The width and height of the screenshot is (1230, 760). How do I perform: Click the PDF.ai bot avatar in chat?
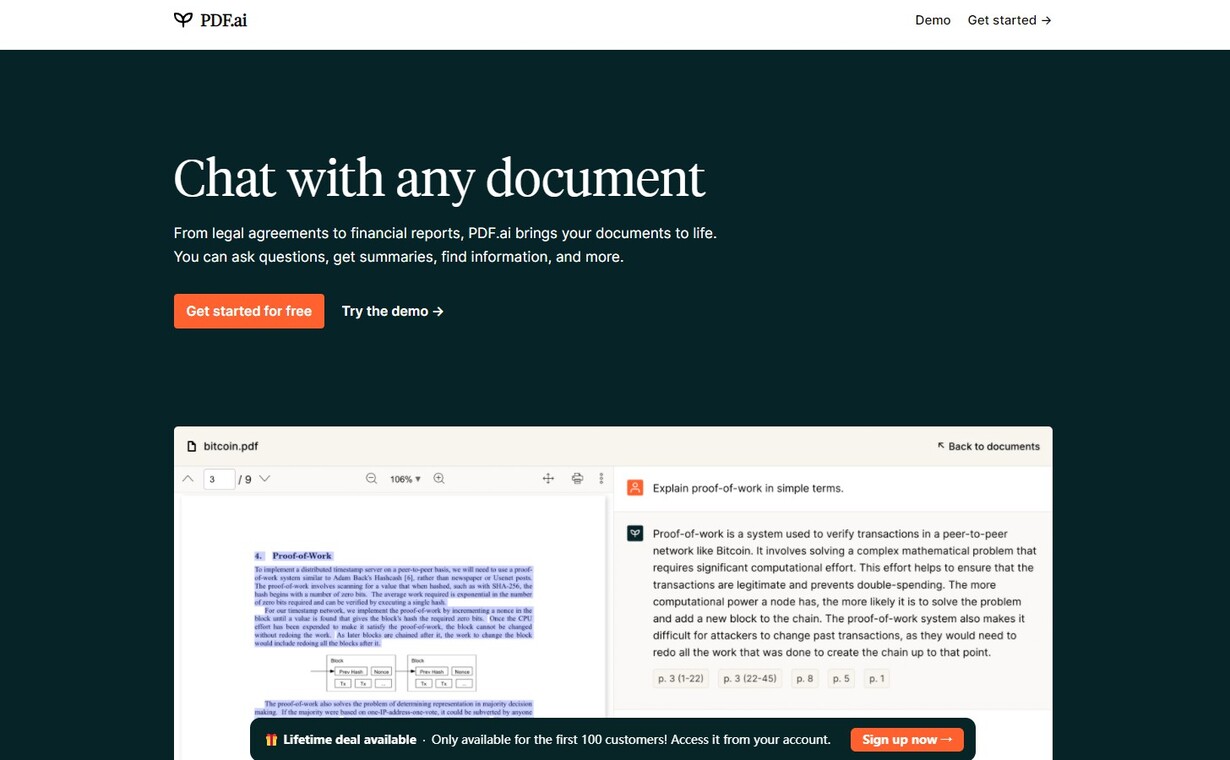pos(635,534)
